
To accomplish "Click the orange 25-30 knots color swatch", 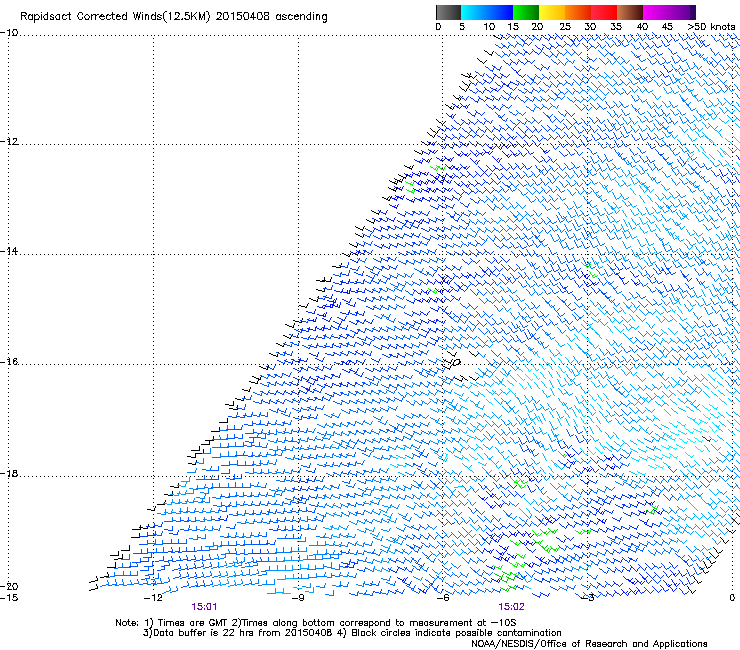I will 578,12.
